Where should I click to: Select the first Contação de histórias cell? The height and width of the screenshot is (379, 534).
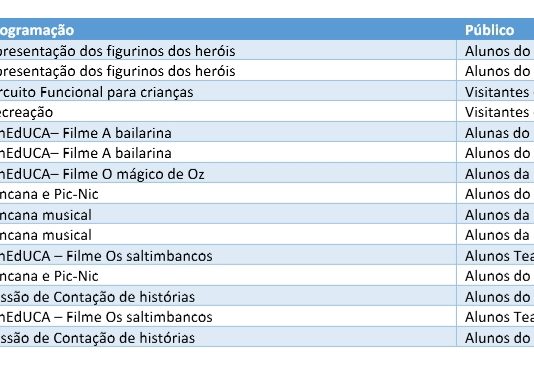click(228, 296)
